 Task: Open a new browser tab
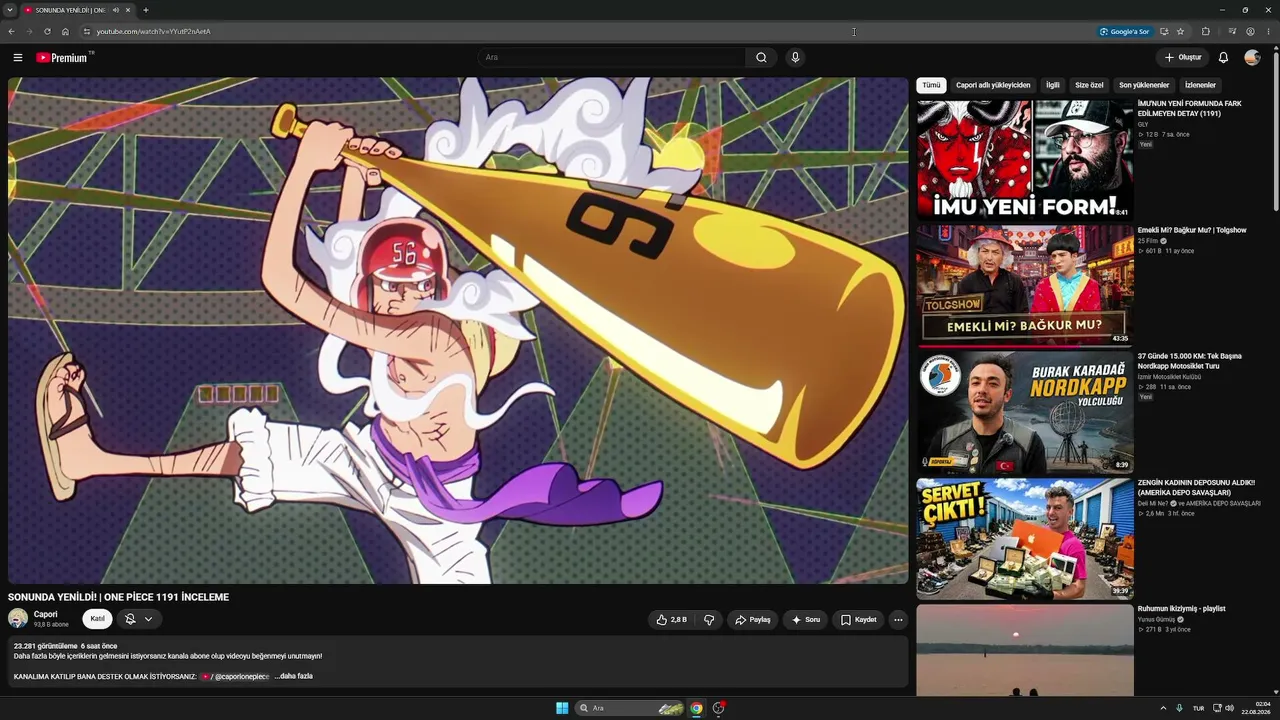[145, 10]
